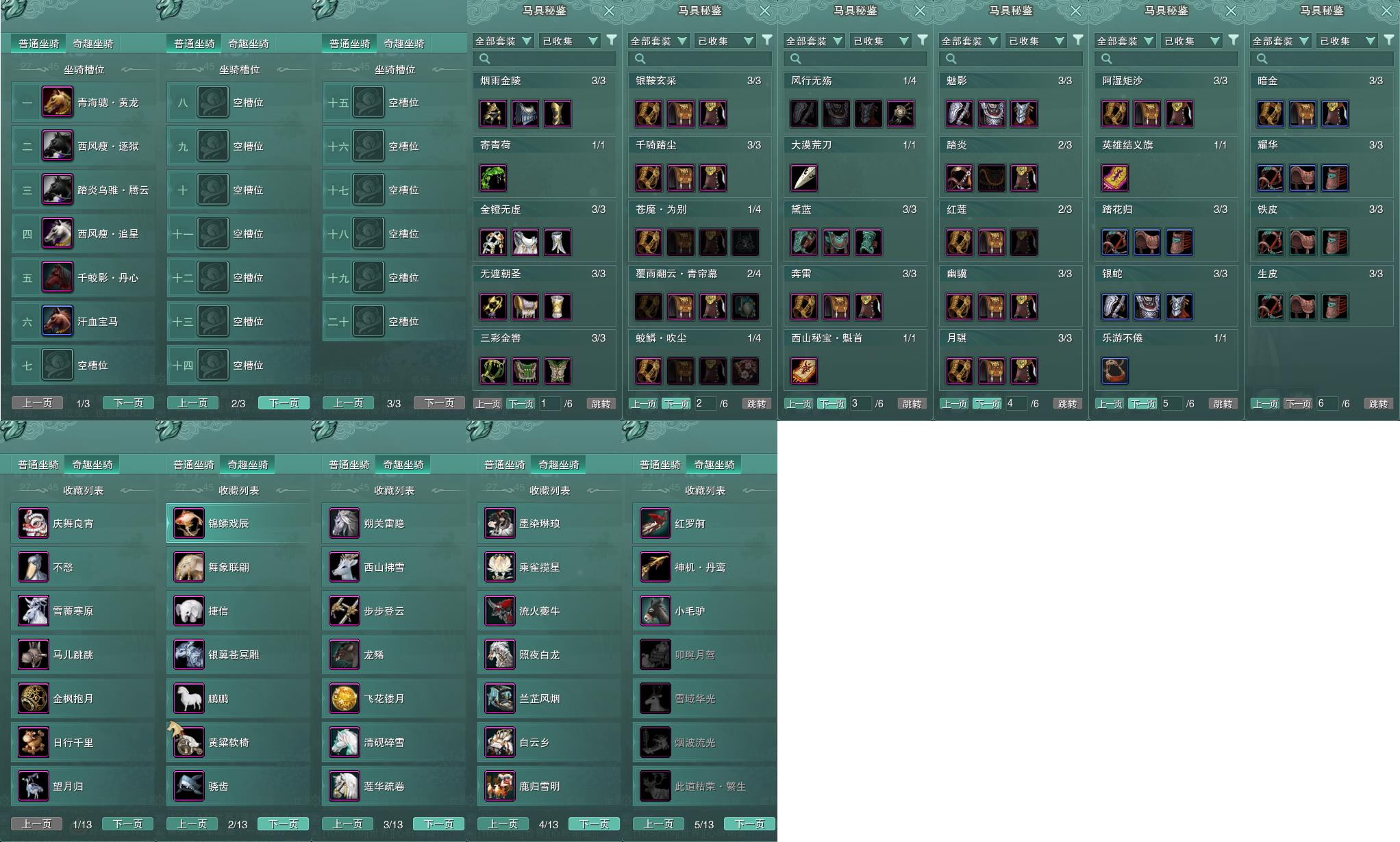
Task: Click 下一页 beside the 5/13 page indicator
Action: tap(749, 824)
